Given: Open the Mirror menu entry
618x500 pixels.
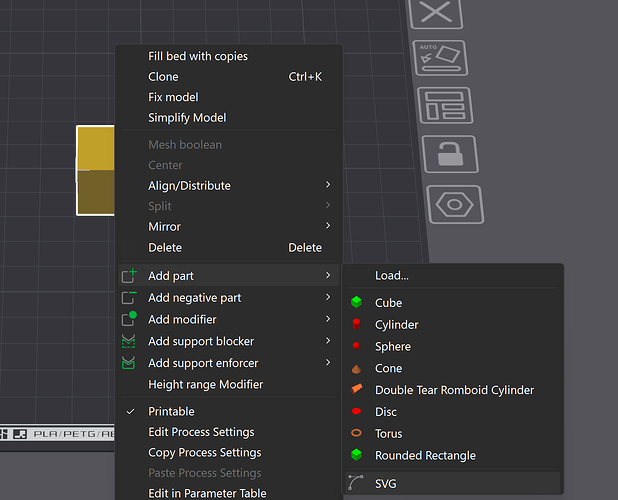Looking at the screenshot, I should tap(164, 227).
